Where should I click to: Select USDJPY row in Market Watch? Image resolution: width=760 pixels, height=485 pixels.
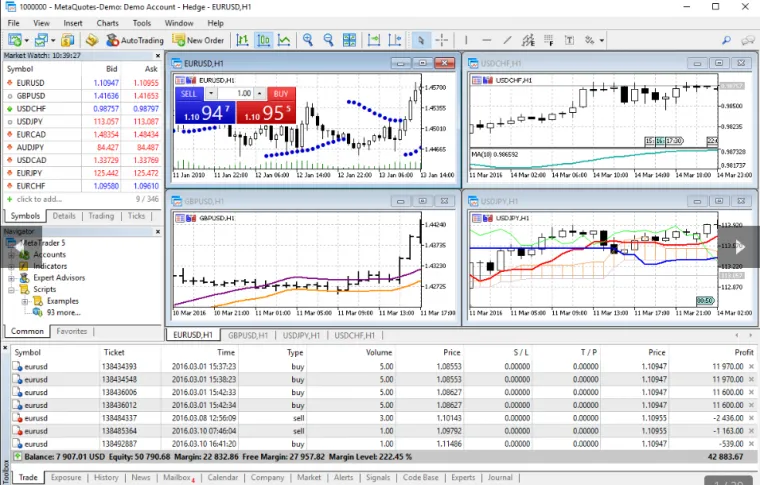pyautogui.click(x=82, y=122)
